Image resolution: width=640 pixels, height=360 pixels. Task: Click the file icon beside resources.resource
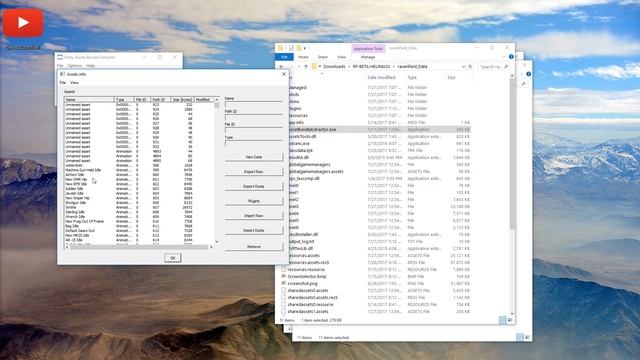pyautogui.click(x=283, y=269)
